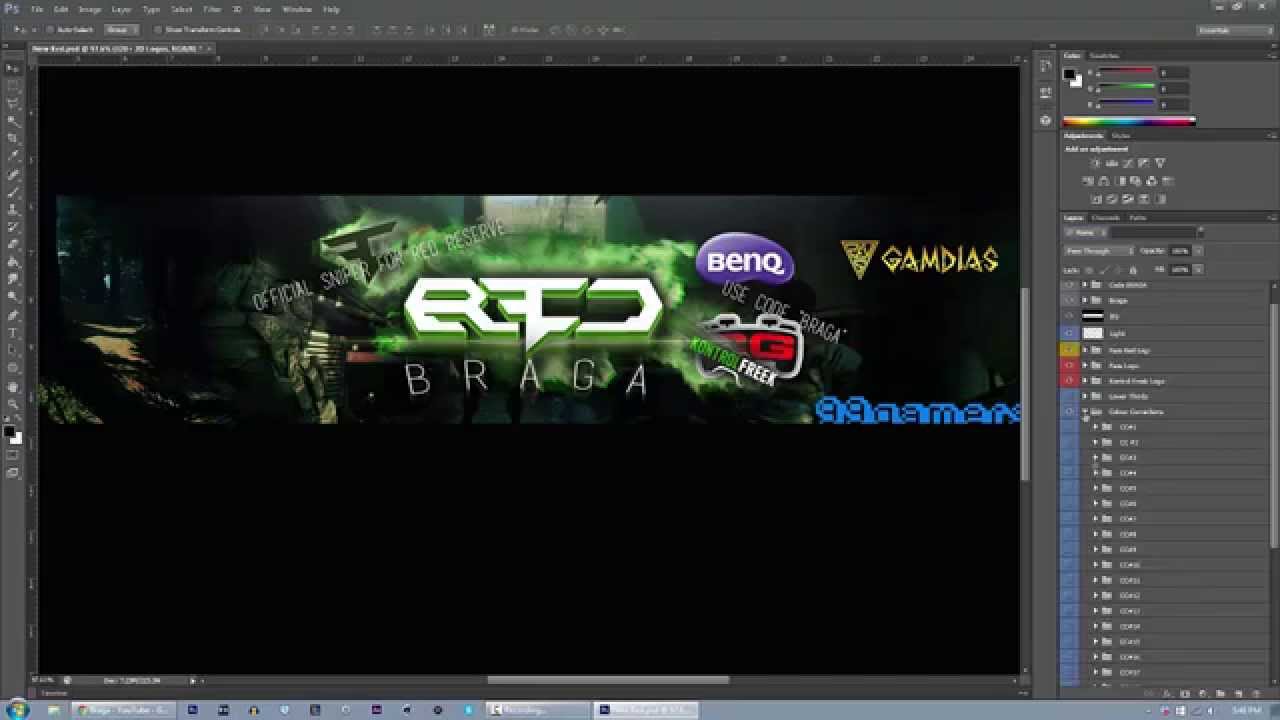Add a Levels adjustment
Image resolution: width=1280 pixels, height=720 pixels.
tap(1111, 163)
